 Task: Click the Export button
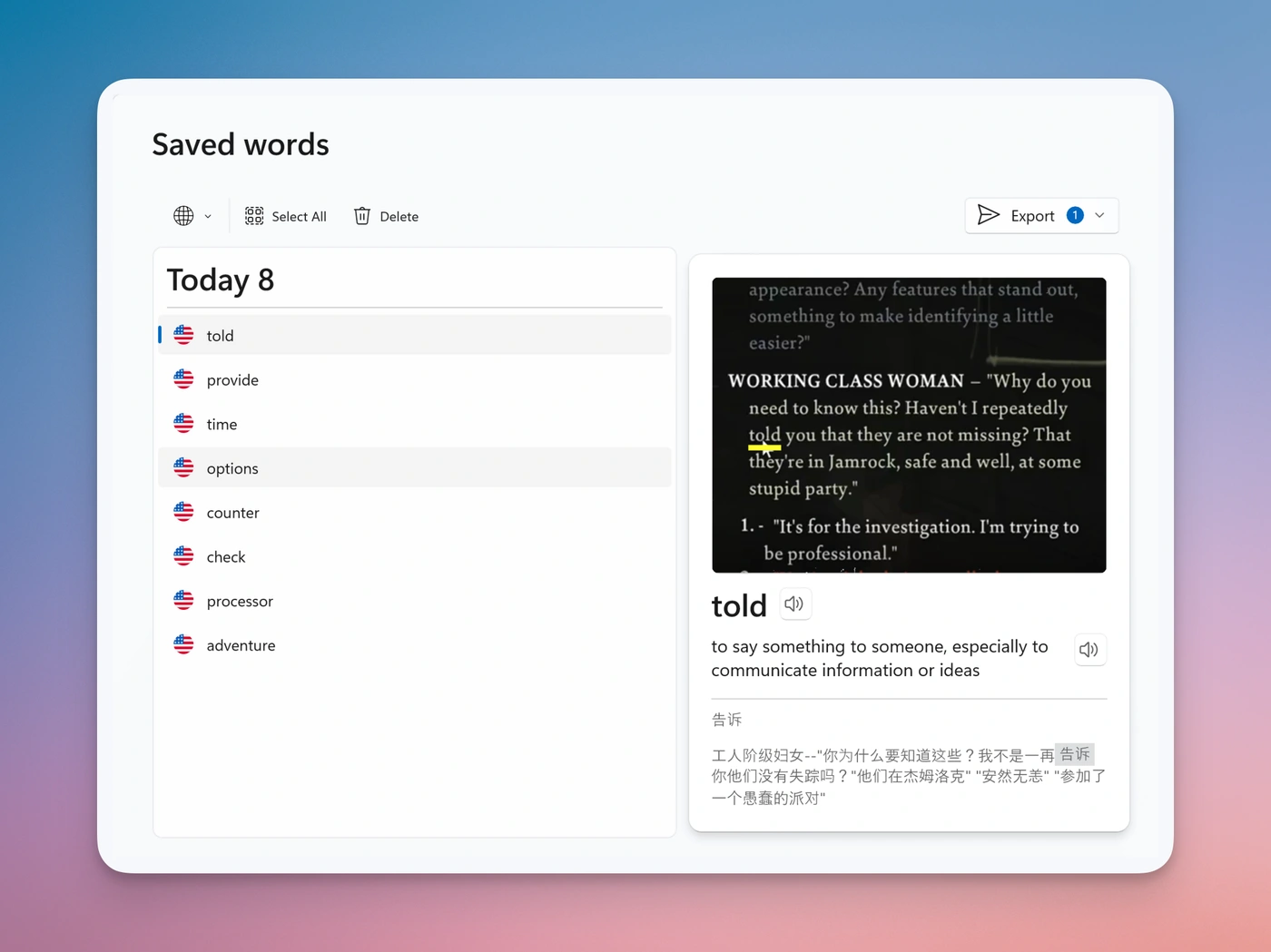point(1032,215)
